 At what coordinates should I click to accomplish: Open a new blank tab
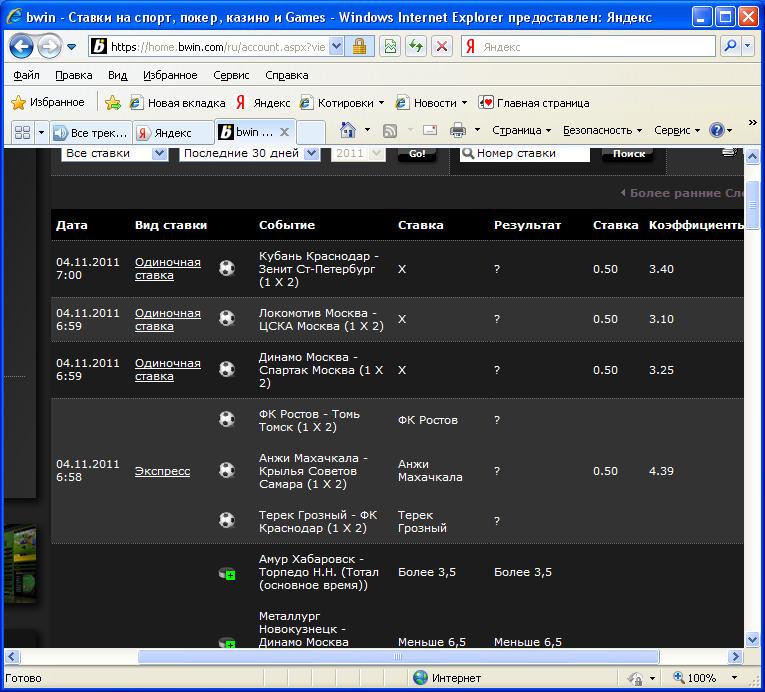click(x=311, y=132)
